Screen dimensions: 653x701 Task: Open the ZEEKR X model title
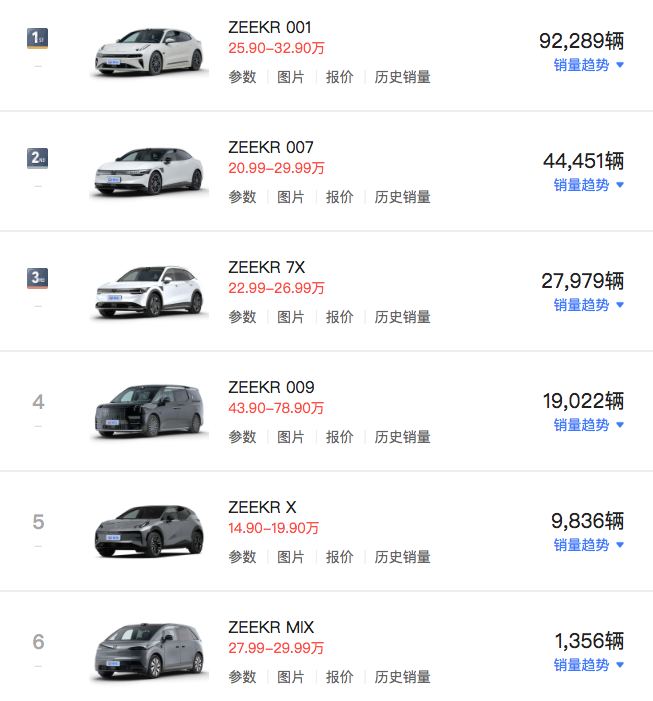tap(262, 507)
